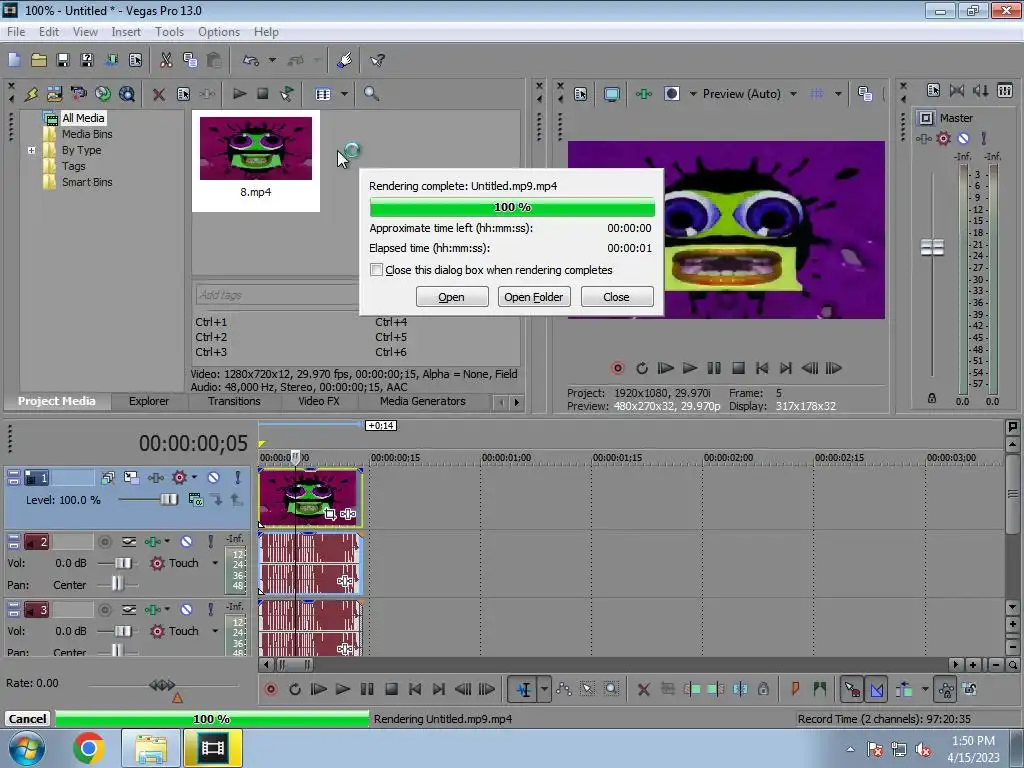The height and width of the screenshot is (768, 1024).
Task: Toggle Auto Ripple in bottom toolbar
Action: pyautogui.click(x=904, y=689)
